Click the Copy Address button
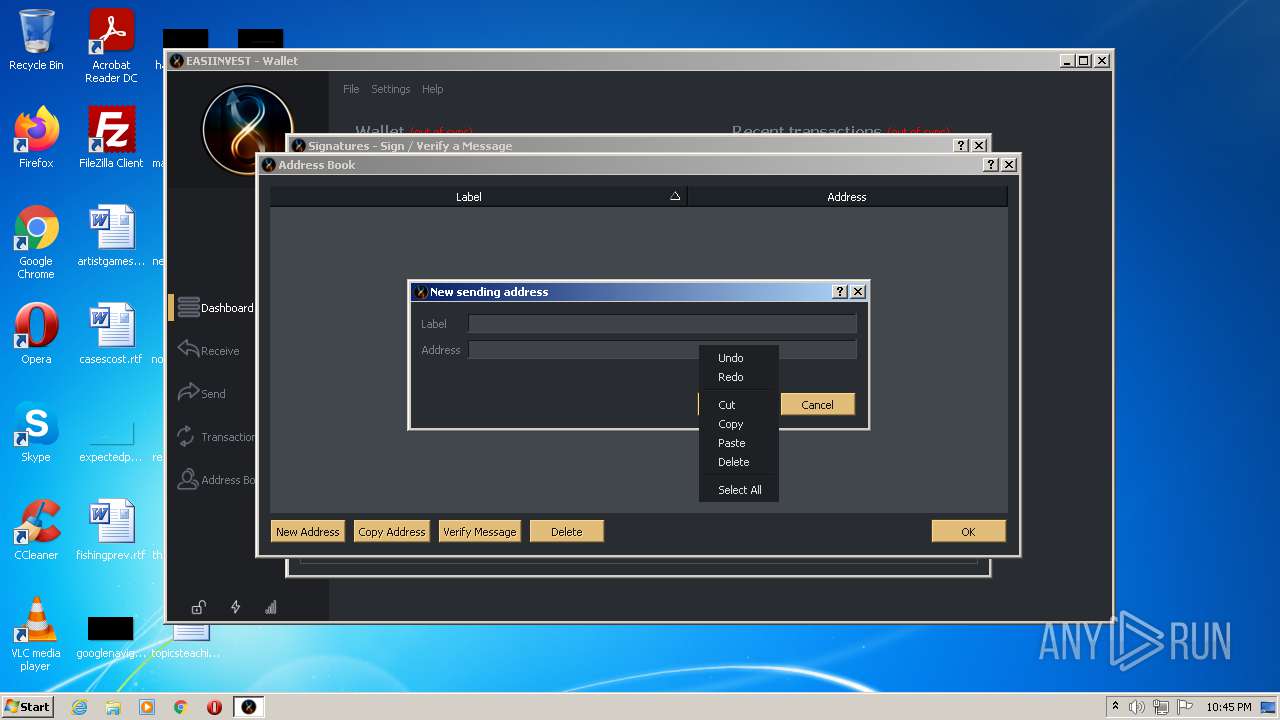This screenshot has width=1280, height=720. click(x=392, y=532)
